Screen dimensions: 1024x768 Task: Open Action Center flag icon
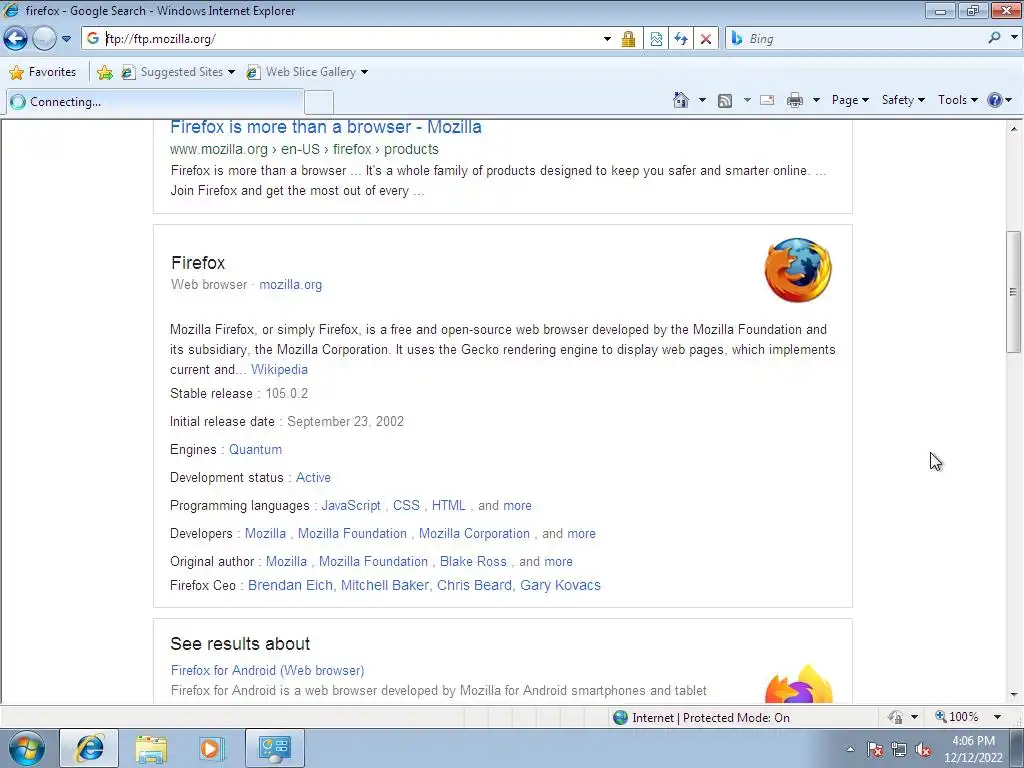[x=875, y=750]
